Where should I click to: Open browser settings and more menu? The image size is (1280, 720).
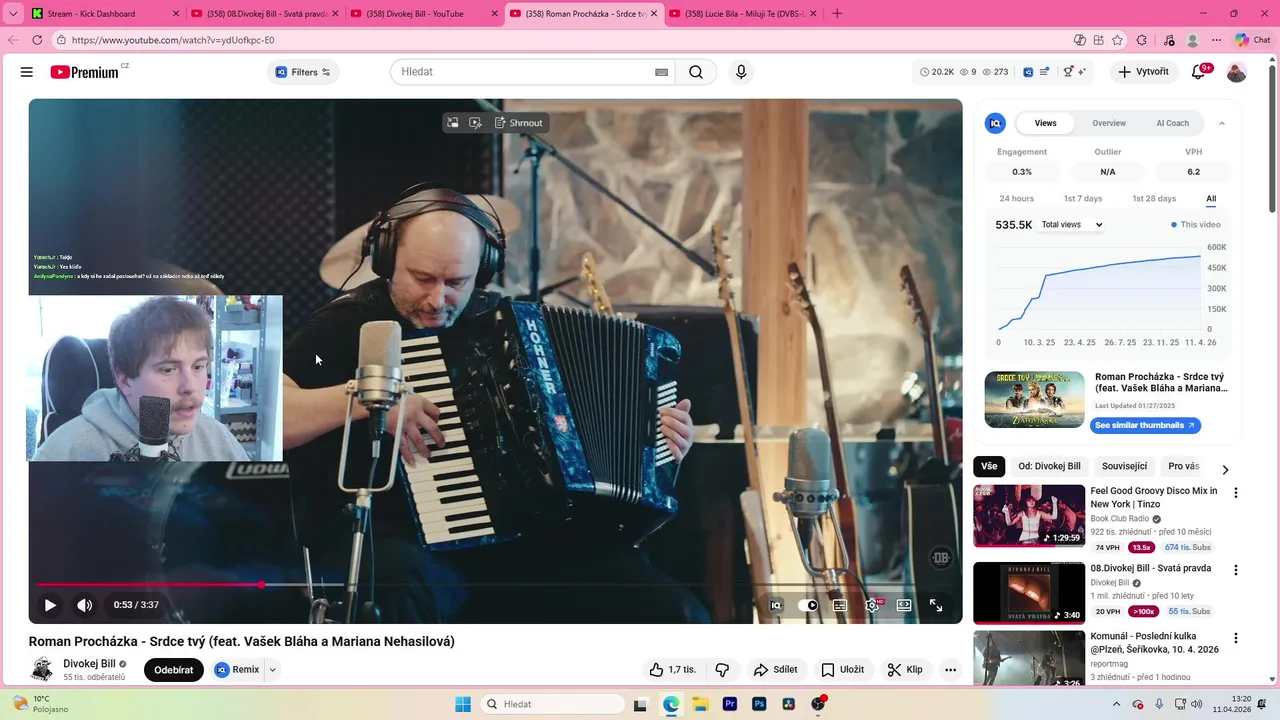[1217, 40]
